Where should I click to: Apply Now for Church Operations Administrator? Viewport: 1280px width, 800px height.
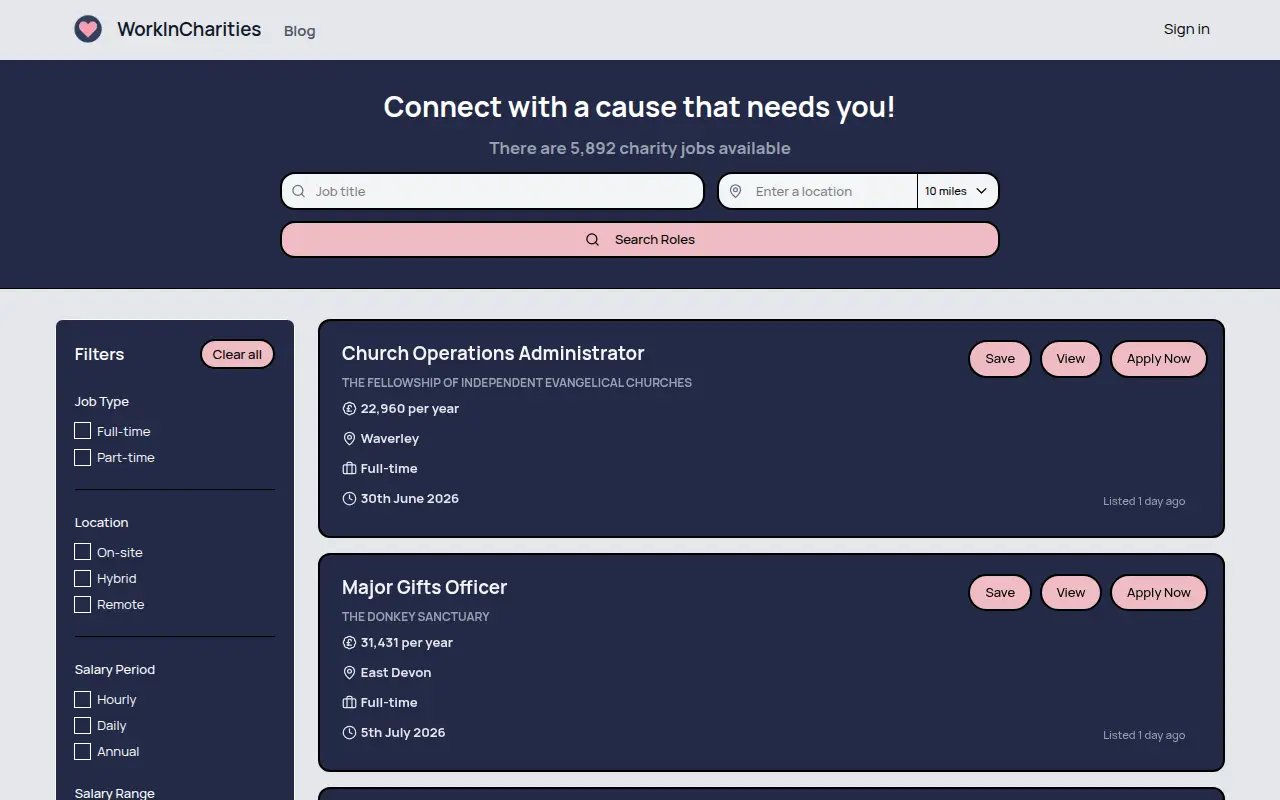[x=1159, y=359]
